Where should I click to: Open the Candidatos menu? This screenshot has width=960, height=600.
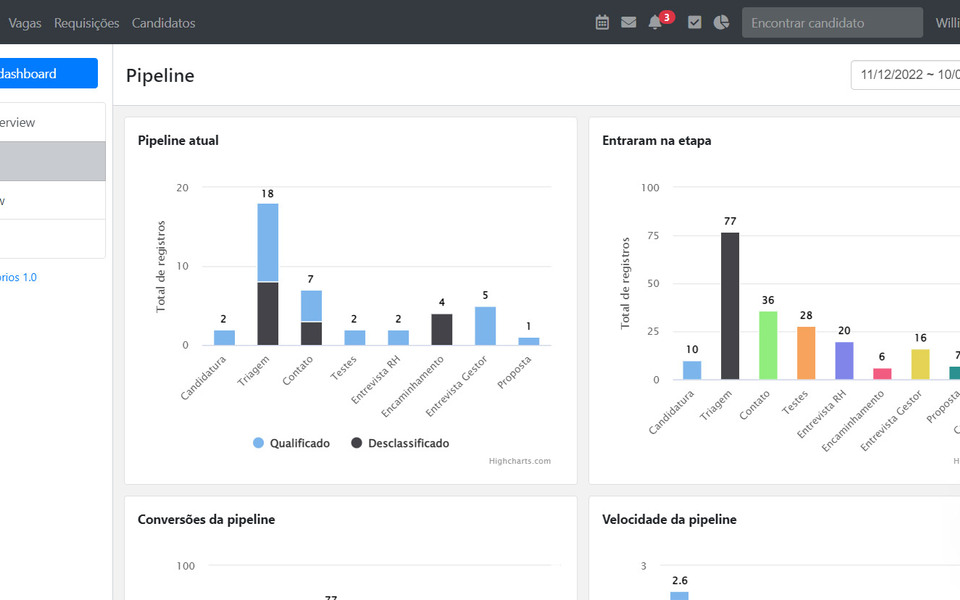163,23
